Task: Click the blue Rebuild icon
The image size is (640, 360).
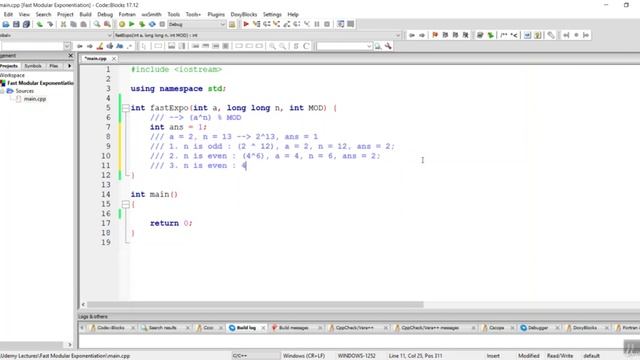Action: [x=152, y=24]
